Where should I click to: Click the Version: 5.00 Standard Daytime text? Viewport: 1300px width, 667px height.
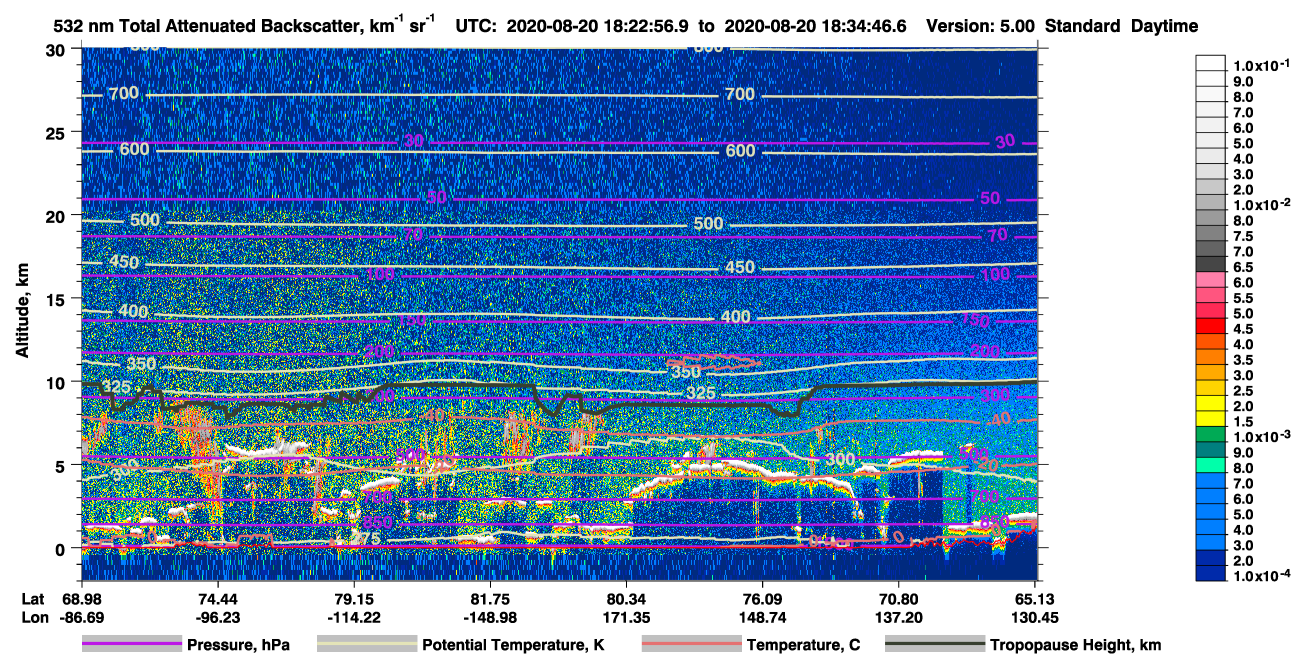pyautogui.click(x=1062, y=26)
